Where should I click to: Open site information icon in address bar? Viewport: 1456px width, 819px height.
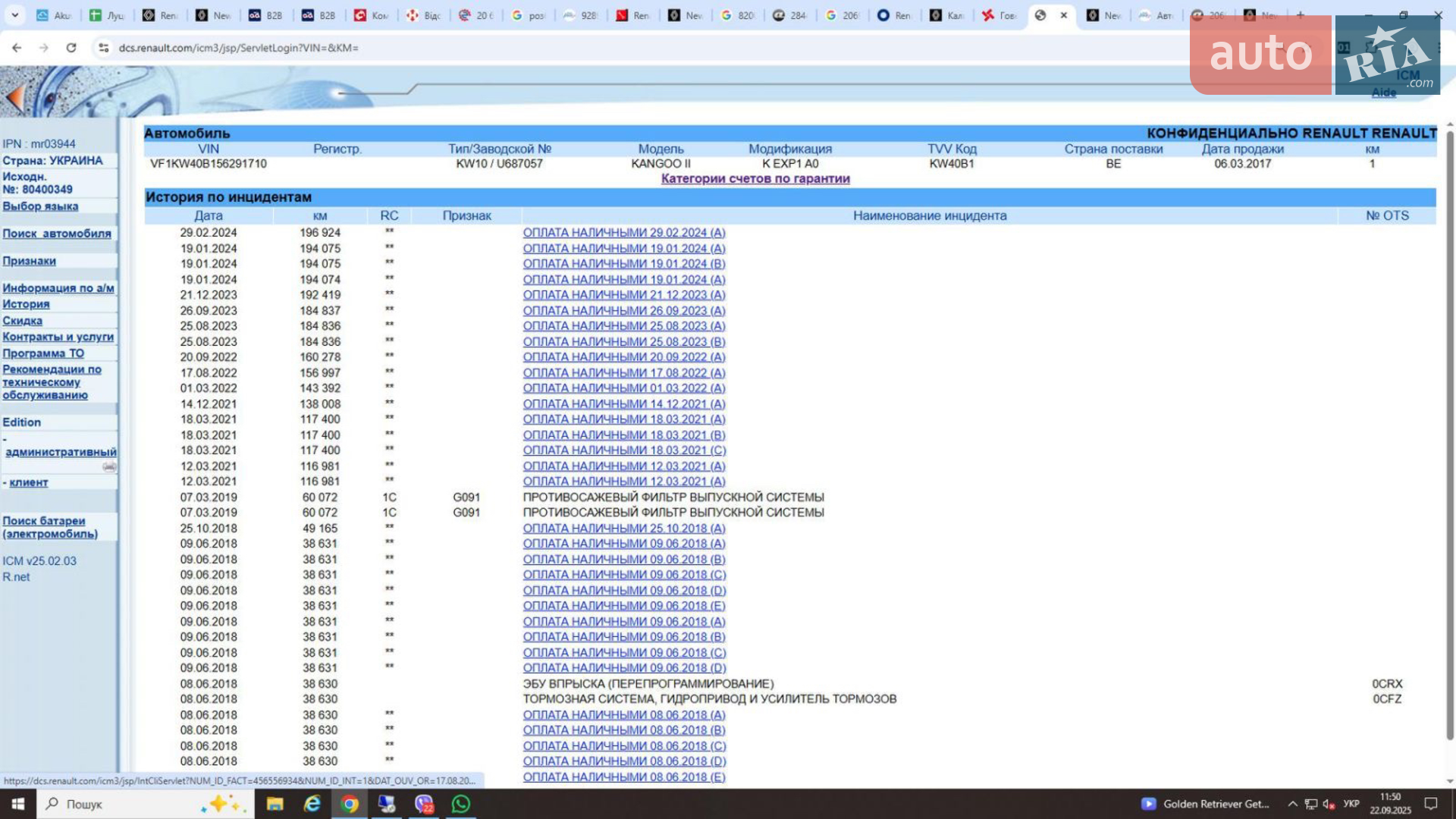coord(104,48)
